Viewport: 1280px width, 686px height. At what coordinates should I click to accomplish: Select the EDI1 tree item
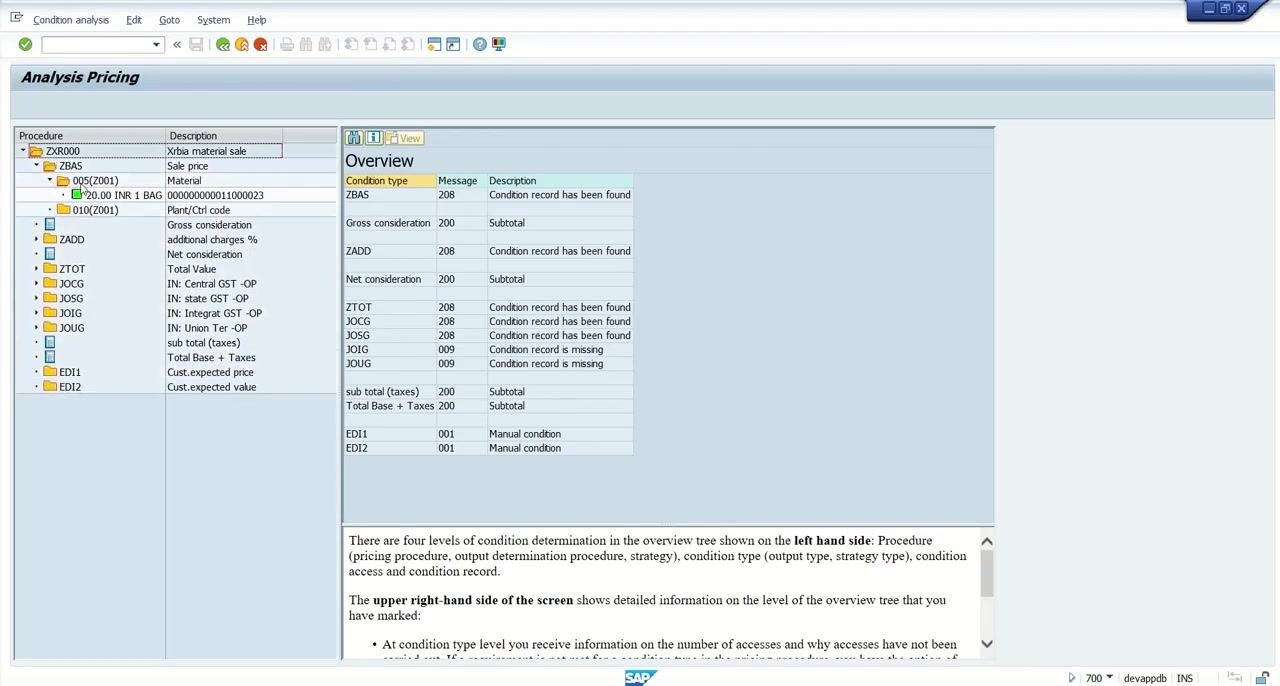(x=70, y=372)
